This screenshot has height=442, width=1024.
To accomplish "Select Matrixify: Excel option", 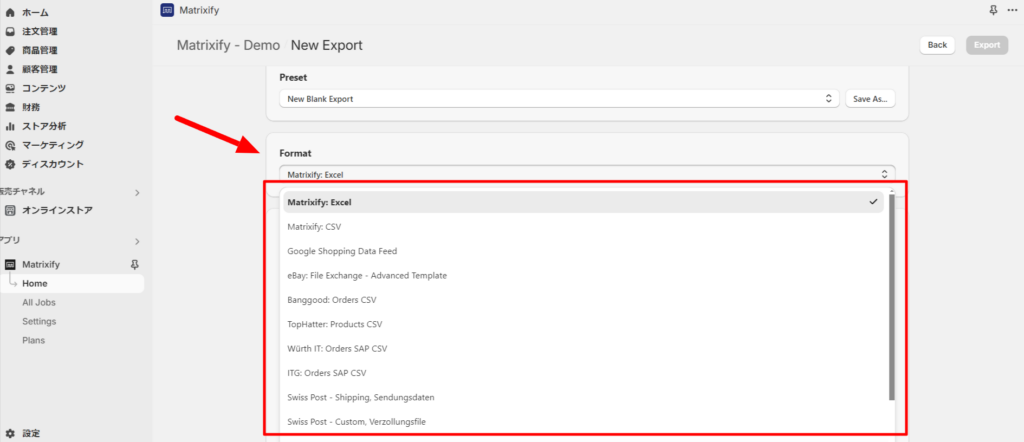I will click(583, 202).
